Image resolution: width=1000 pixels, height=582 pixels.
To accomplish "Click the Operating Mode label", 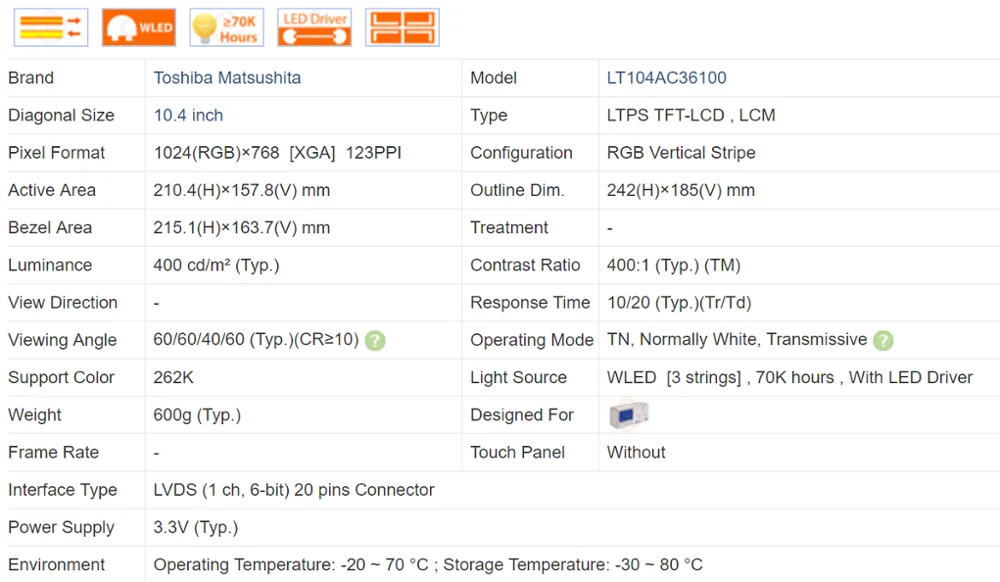I will (533, 340).
